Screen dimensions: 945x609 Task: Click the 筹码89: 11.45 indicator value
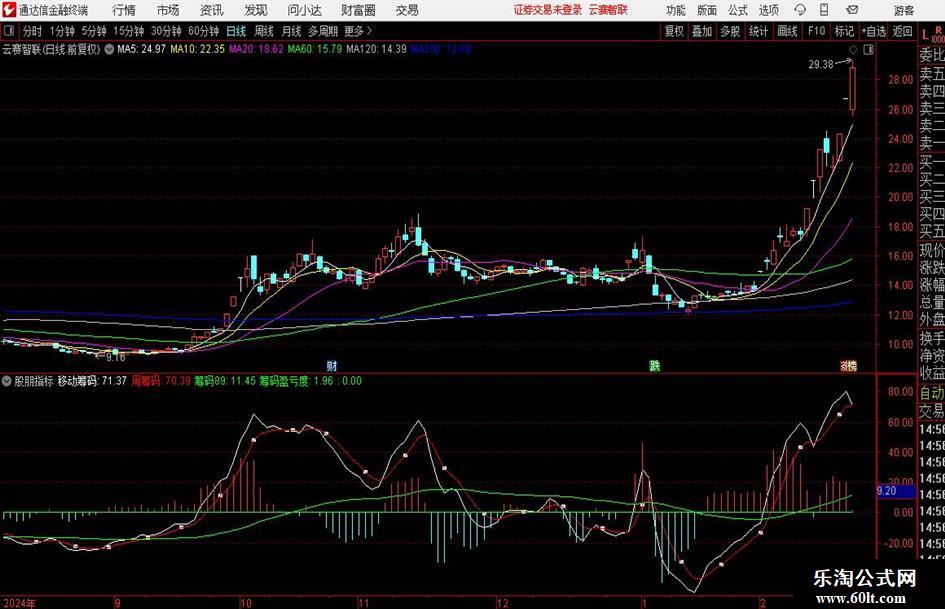[225, 380]
